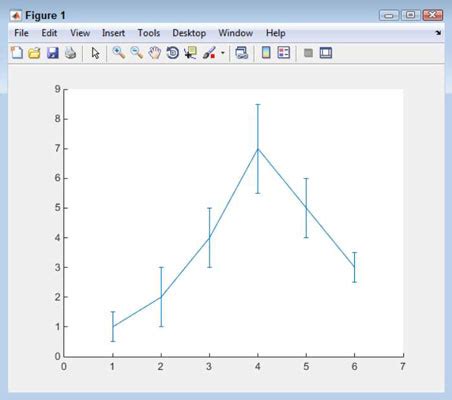Viewport: 452px width, 400px height.
Task: Activate the Edit Plot arrow tool
Action: [x=95, y=53]
